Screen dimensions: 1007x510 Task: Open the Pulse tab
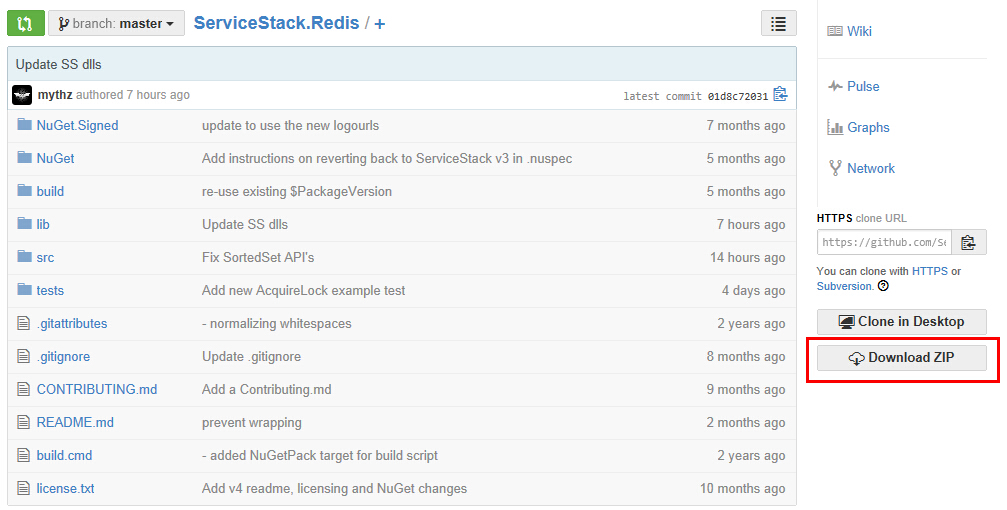point(863,86)
